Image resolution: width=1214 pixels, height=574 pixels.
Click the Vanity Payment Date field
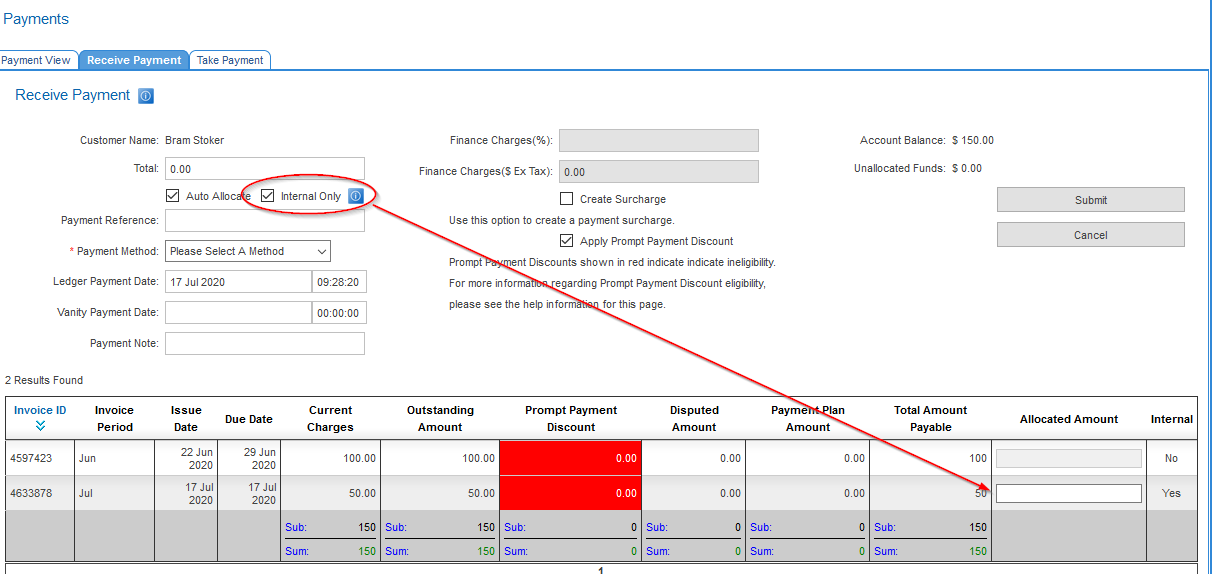(238, 313)
